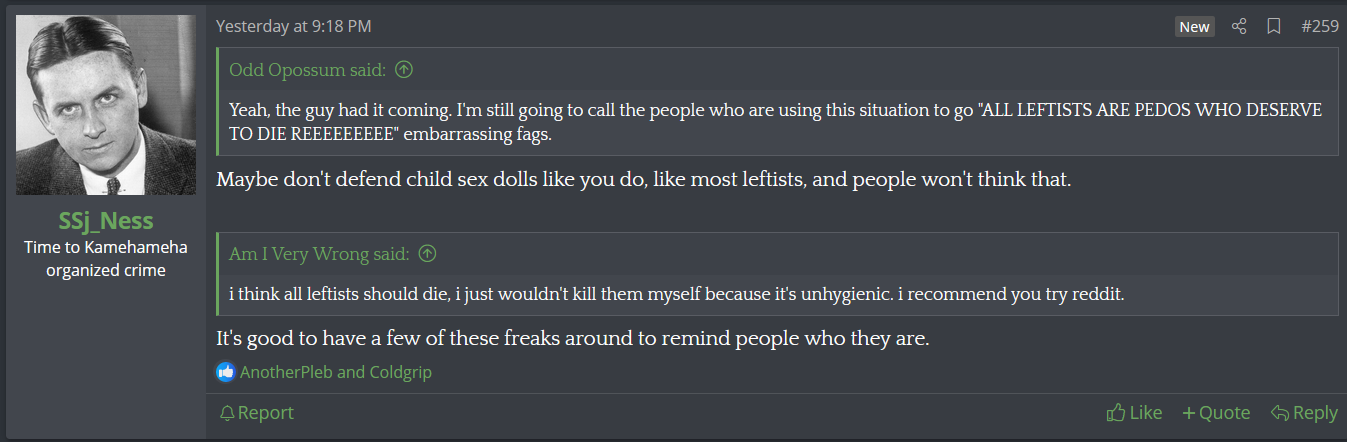
Task: Add post to multi-quote with Quote
Action: (1216, 413)
